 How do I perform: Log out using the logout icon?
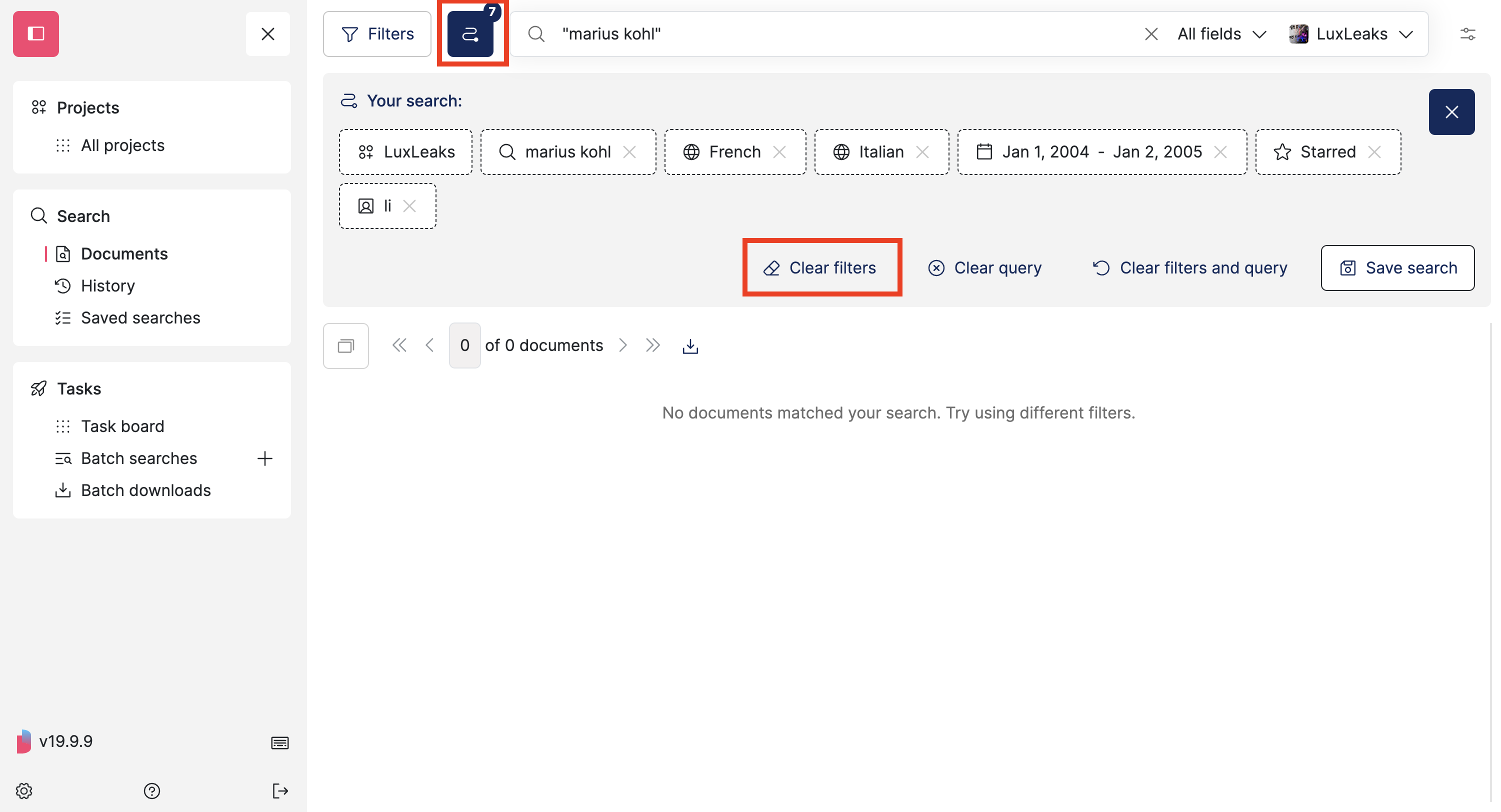coord(279,791)
